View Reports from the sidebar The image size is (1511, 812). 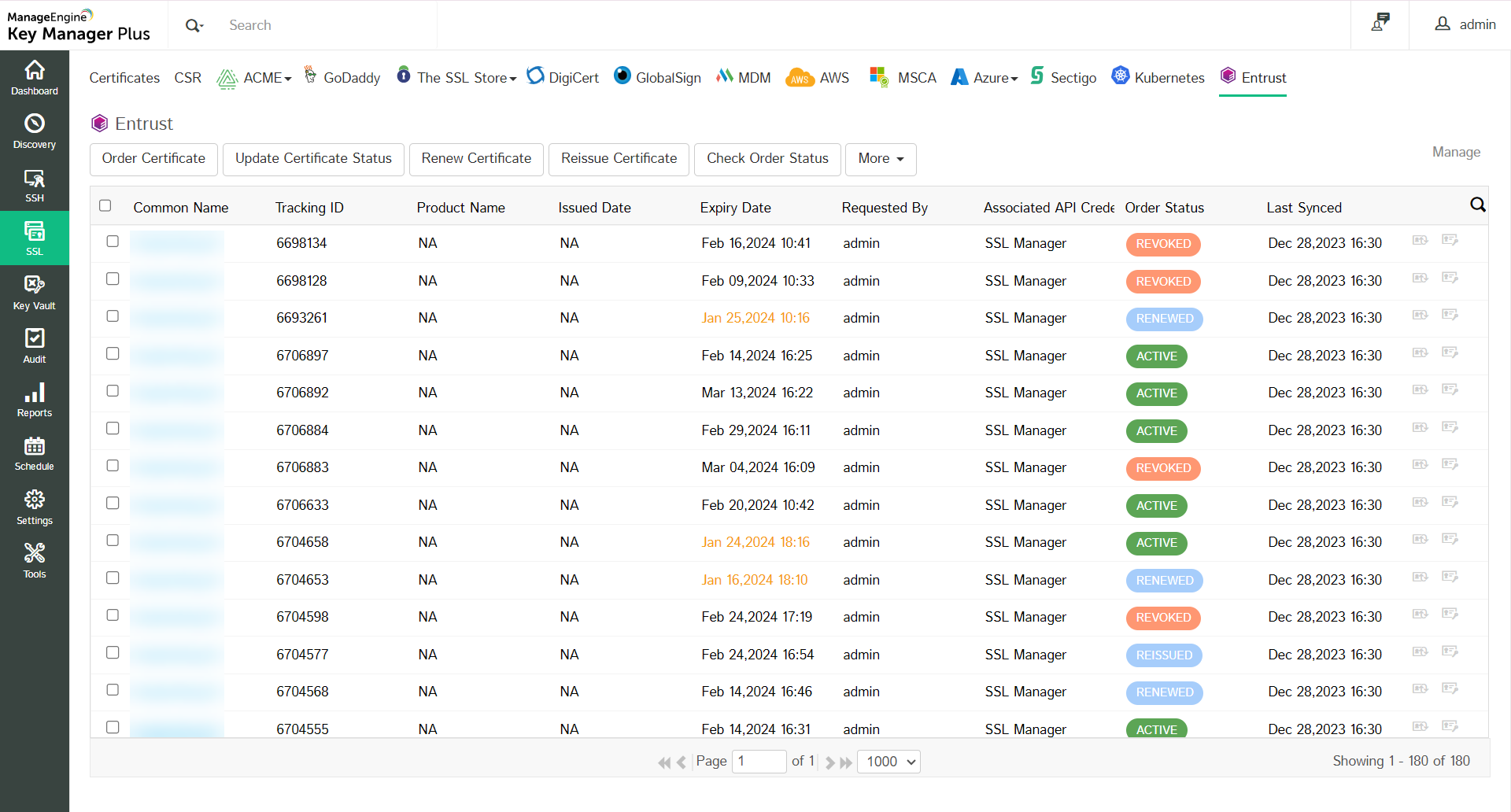tap(35, 400)
